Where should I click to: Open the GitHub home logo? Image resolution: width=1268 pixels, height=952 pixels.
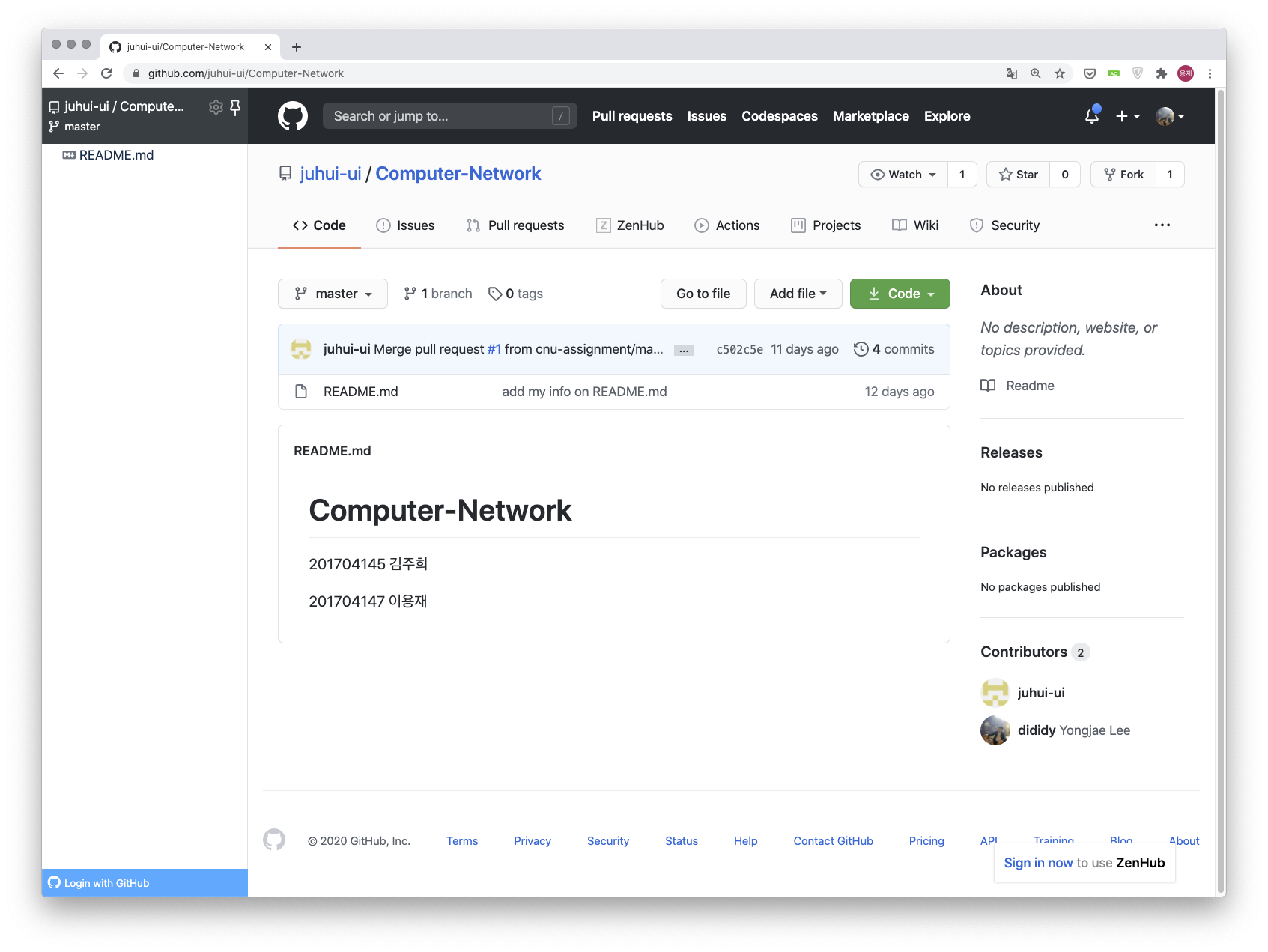[x=293, y=115]
